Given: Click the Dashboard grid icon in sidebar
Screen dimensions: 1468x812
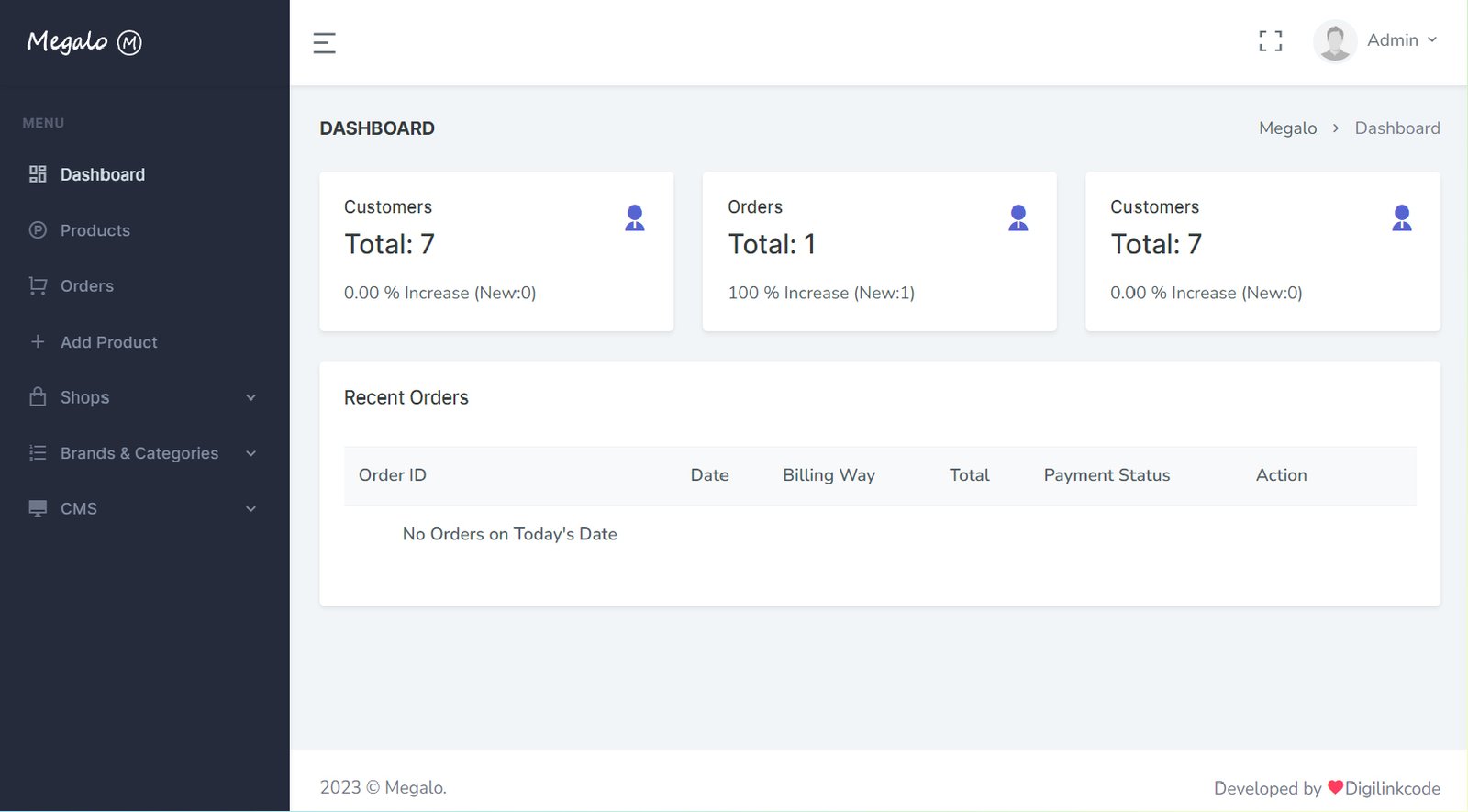Looking at the screenshot, I should click(x=38, y=174).
